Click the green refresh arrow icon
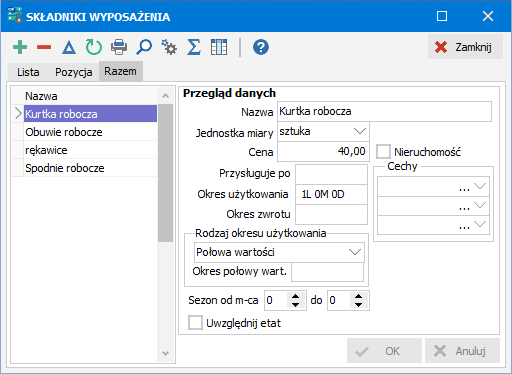This screenshot has width=512, height=374. (x=94, y=47)
